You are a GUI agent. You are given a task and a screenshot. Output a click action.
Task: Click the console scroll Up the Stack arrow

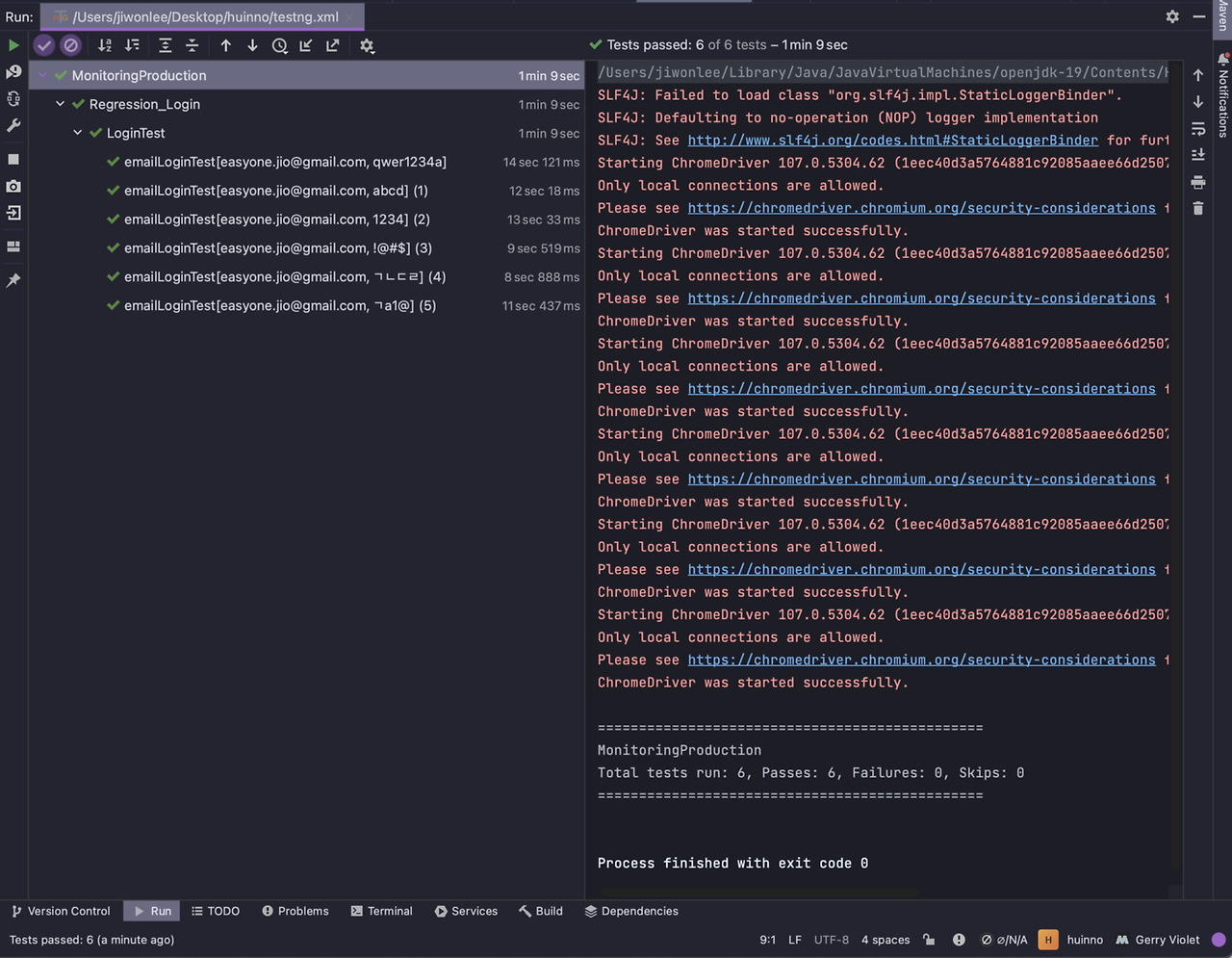coord(1198,75)
